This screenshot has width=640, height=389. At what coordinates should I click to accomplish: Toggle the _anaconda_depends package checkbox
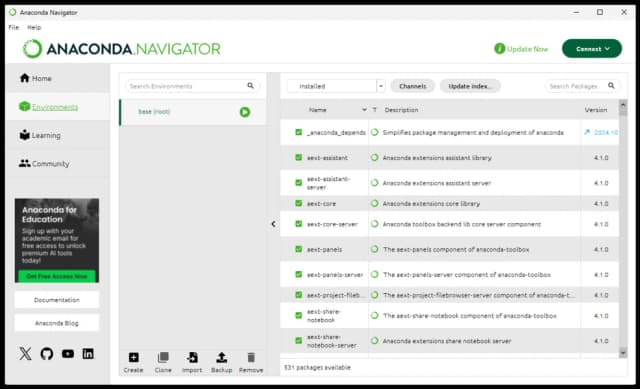(299, 132)
